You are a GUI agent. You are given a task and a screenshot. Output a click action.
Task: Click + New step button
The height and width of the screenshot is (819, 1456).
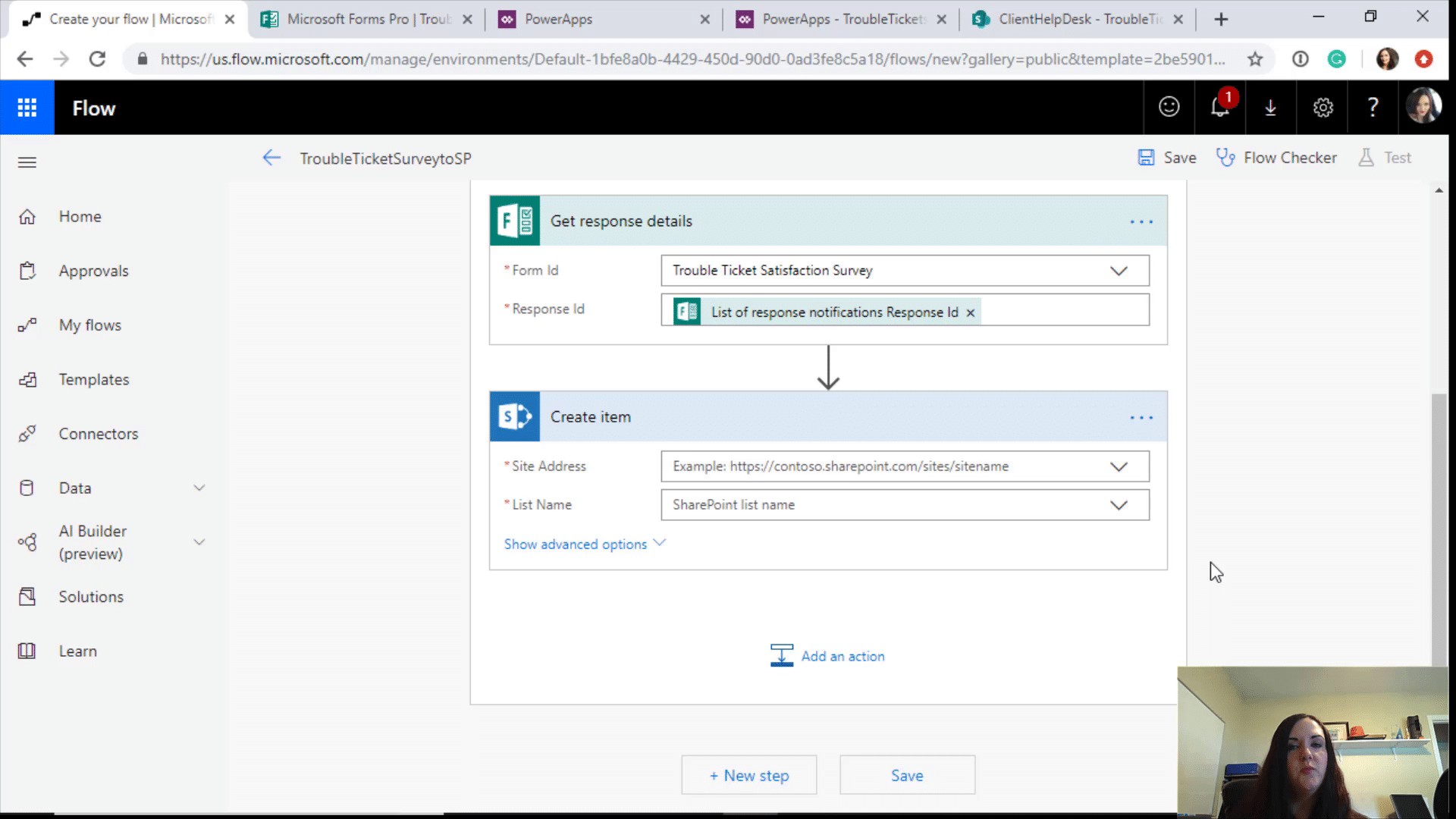pyautogui.click(x=749, y=775)
